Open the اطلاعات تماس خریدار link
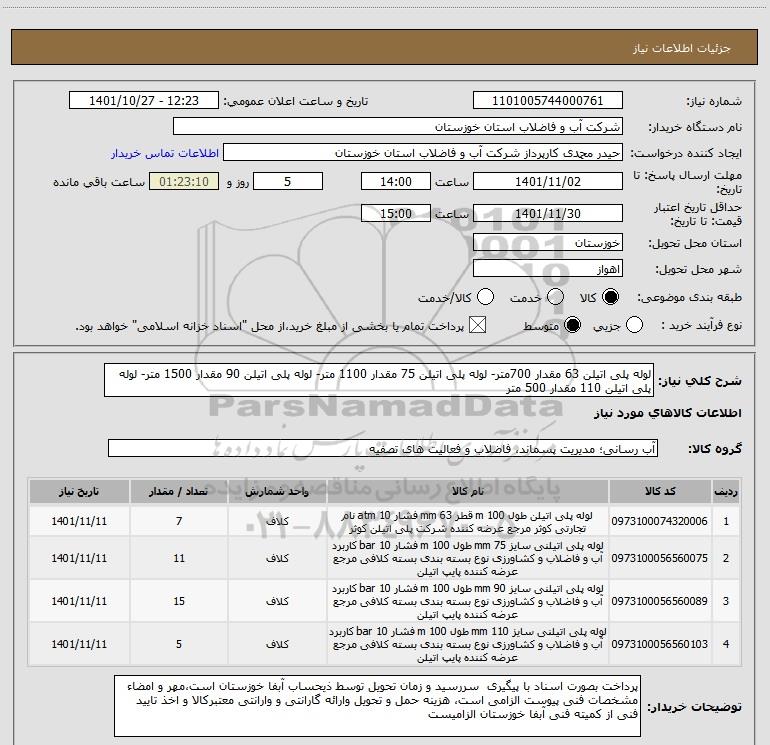Screen dimensions: 770x745 pyautogui.click(x=165, y=153)
